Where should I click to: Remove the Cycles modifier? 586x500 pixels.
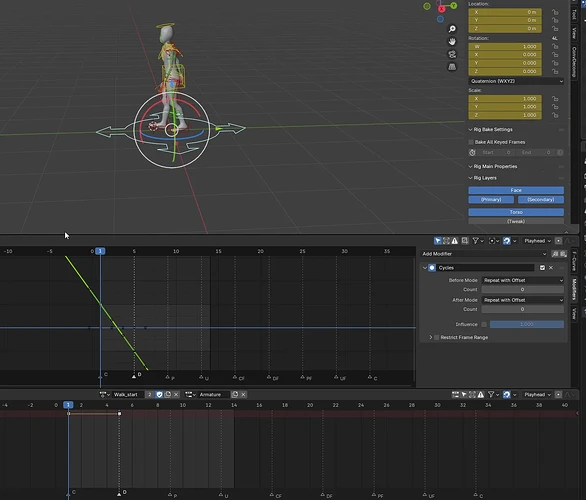tap(551, 268)
